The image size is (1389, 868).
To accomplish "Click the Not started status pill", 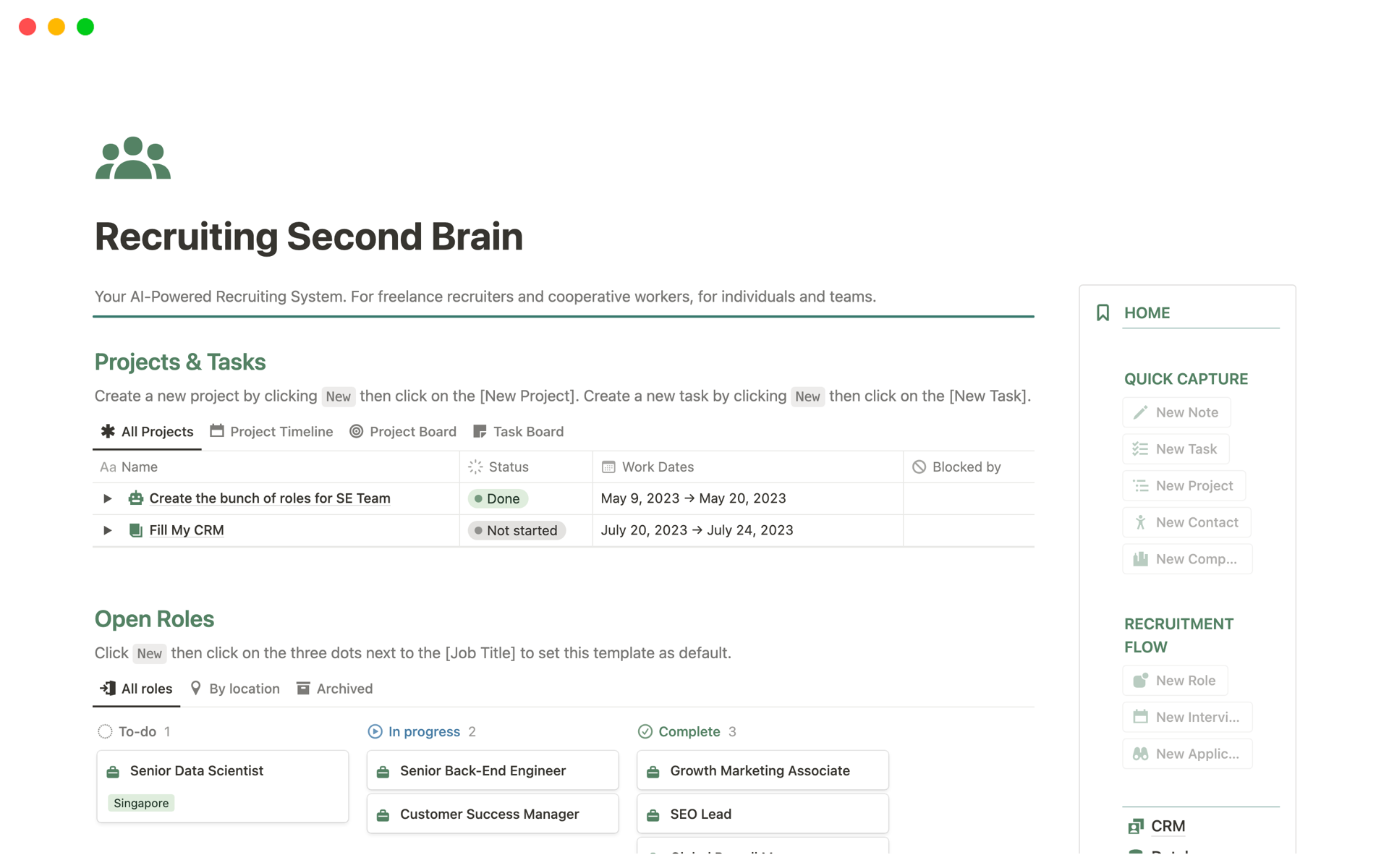I will (x=517, y=530).
